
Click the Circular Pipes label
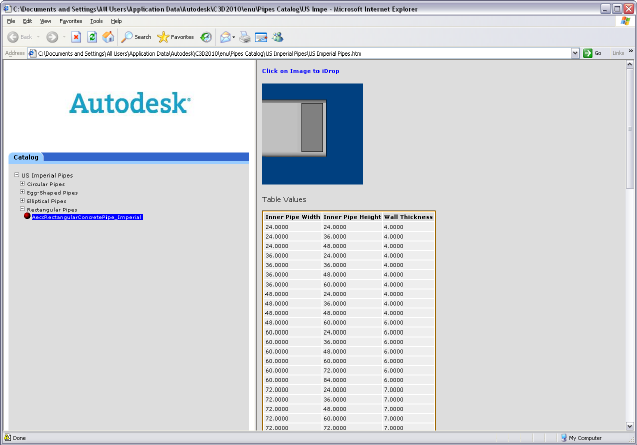46,184
